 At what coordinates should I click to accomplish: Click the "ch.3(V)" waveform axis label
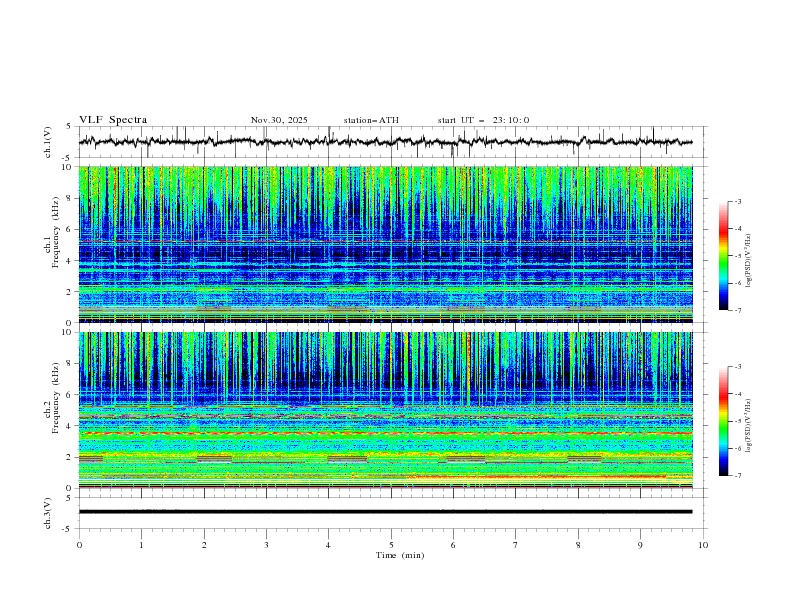(48, 513)
